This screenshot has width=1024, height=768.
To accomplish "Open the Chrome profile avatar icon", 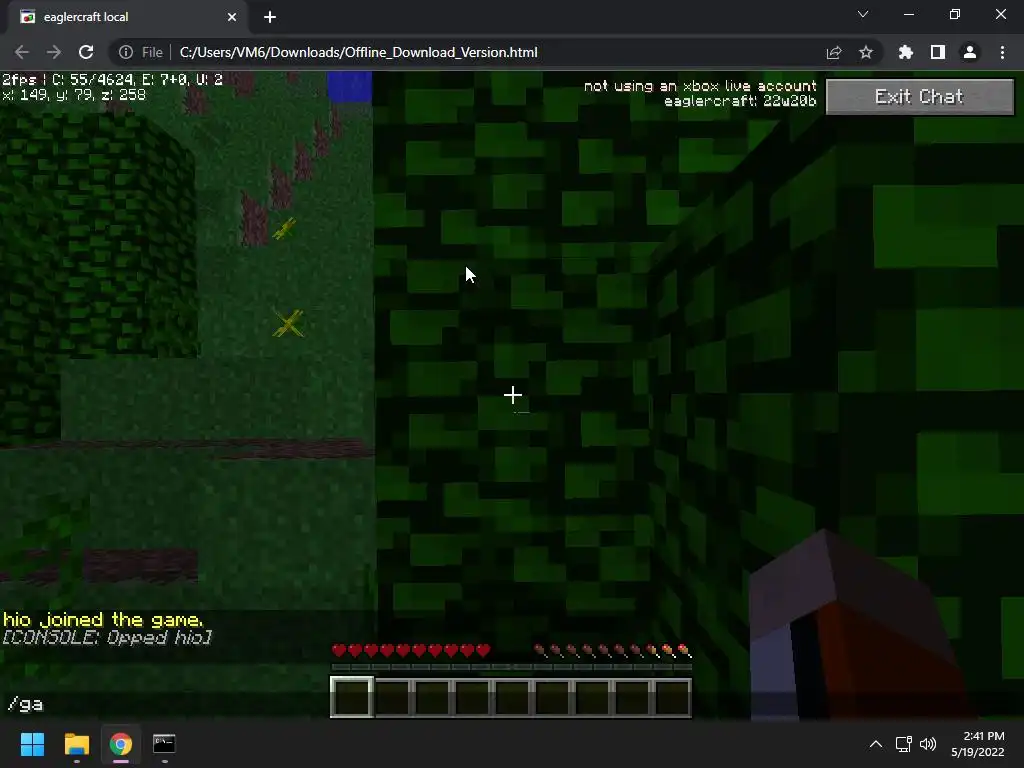I will tap(970, 52).
